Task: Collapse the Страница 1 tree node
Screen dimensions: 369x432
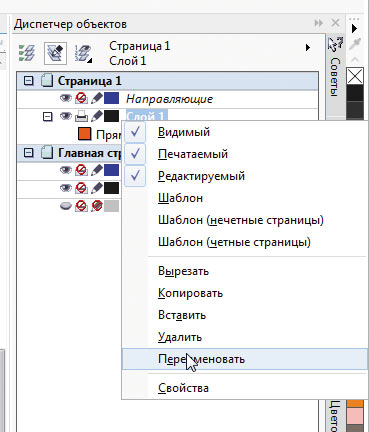Action: tap(29, 81)
